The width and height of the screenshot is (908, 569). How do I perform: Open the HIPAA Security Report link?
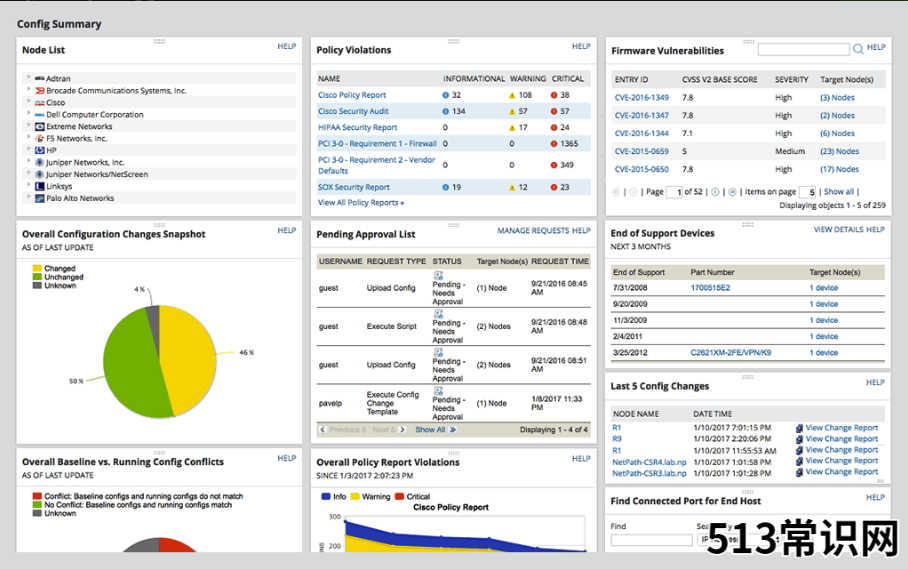(x=357, y=127)
